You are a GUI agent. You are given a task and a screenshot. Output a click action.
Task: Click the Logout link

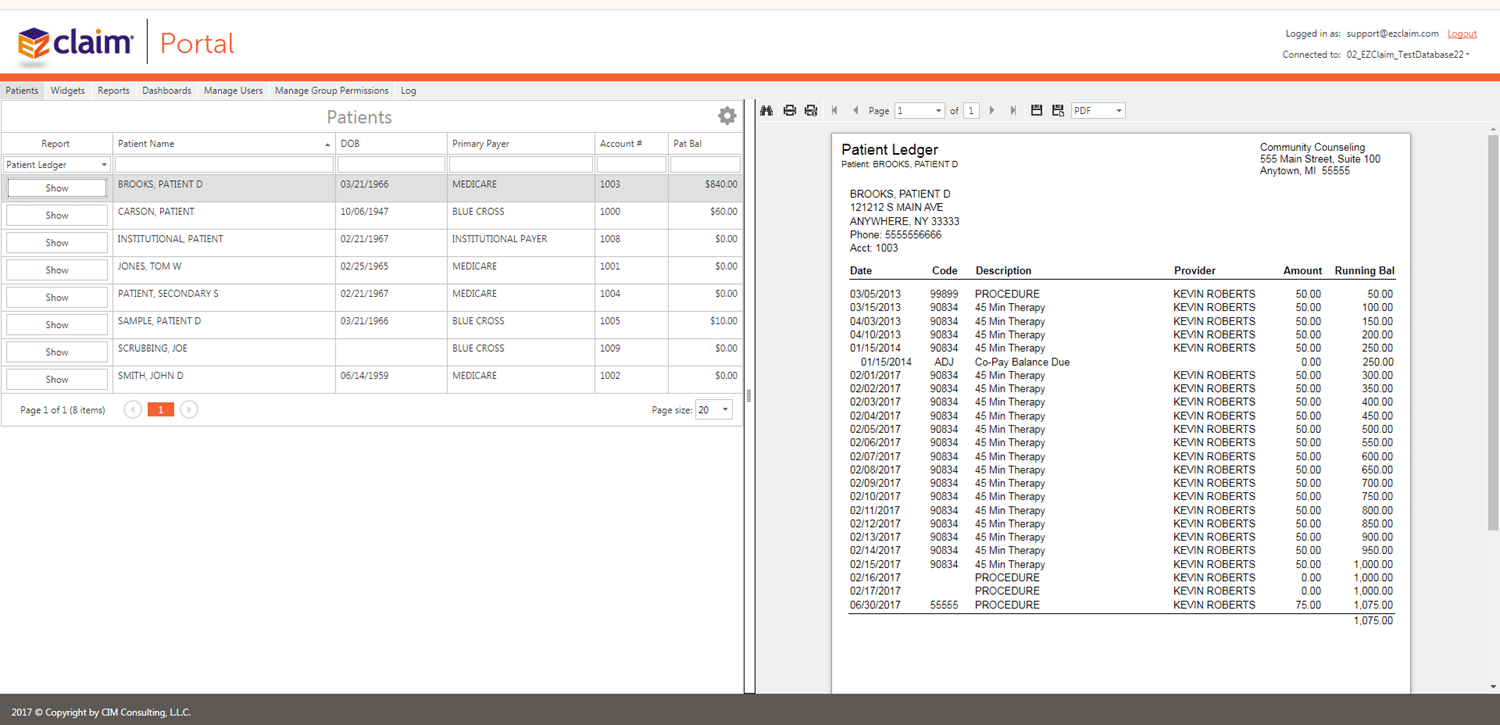(x=1462, y=34)
